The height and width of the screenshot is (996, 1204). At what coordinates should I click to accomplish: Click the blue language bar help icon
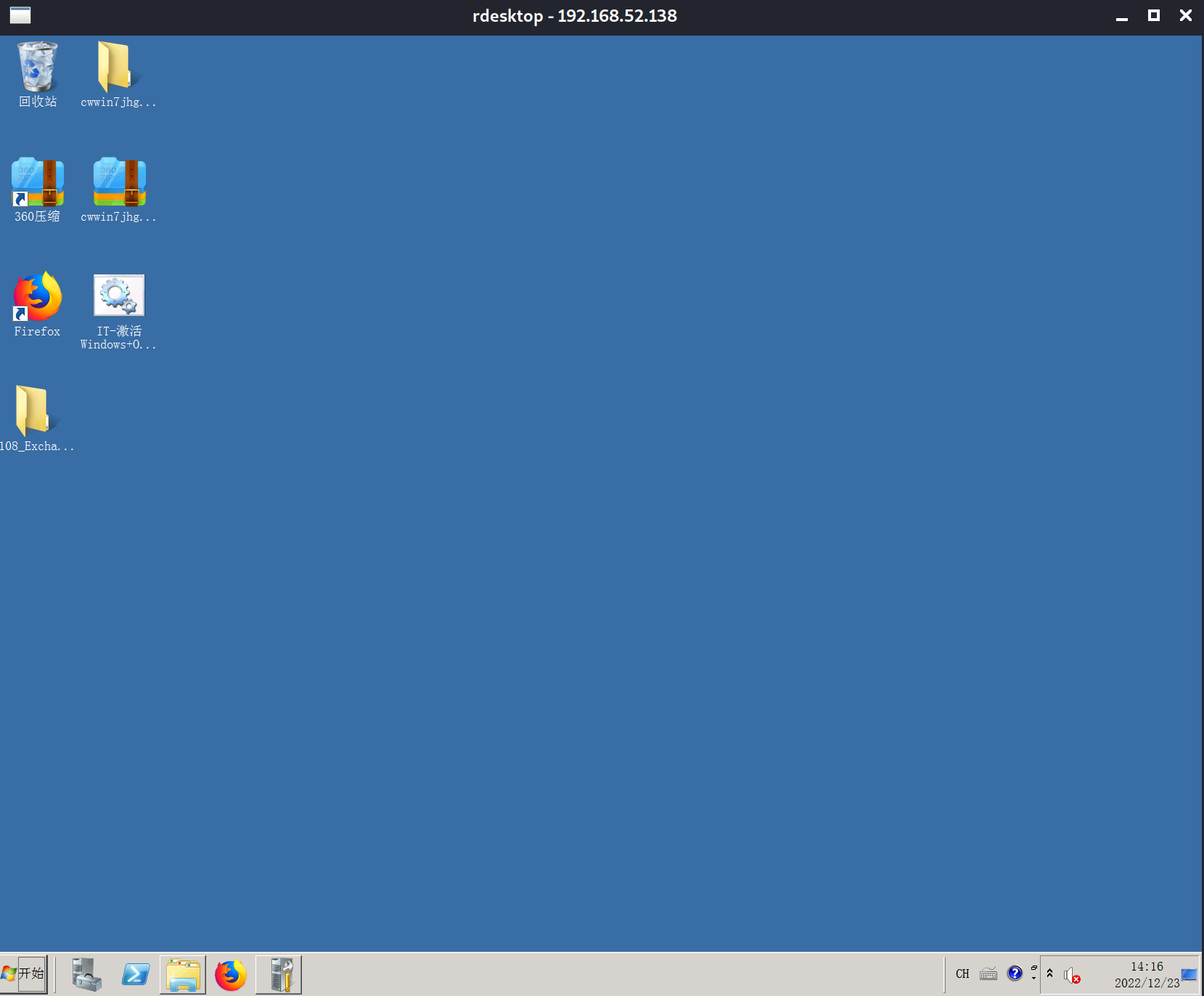coord(1015,973)
